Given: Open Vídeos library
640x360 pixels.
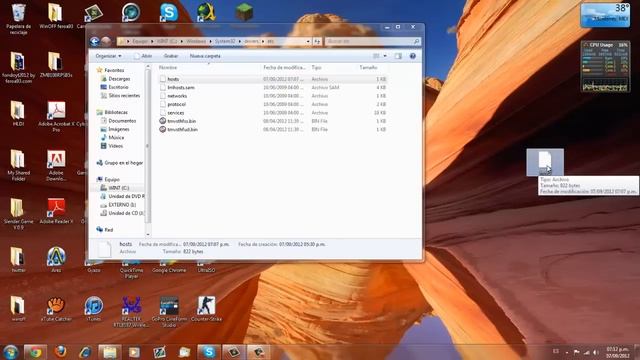Looking at the screenshot, I should (115, 146).
